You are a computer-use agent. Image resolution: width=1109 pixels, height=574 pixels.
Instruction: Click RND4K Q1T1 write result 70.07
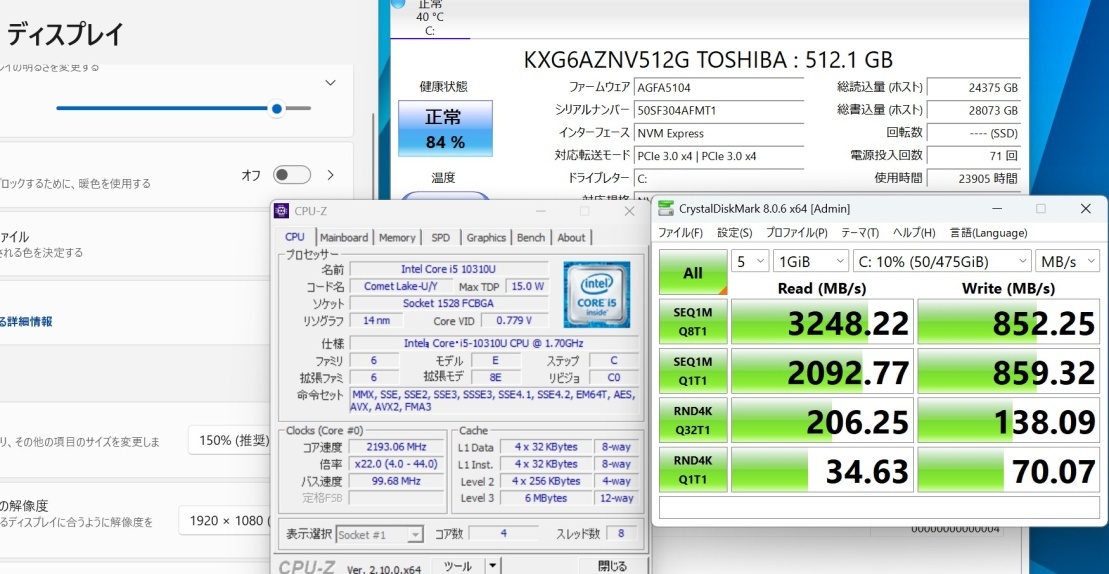(x=1009, y=470)
